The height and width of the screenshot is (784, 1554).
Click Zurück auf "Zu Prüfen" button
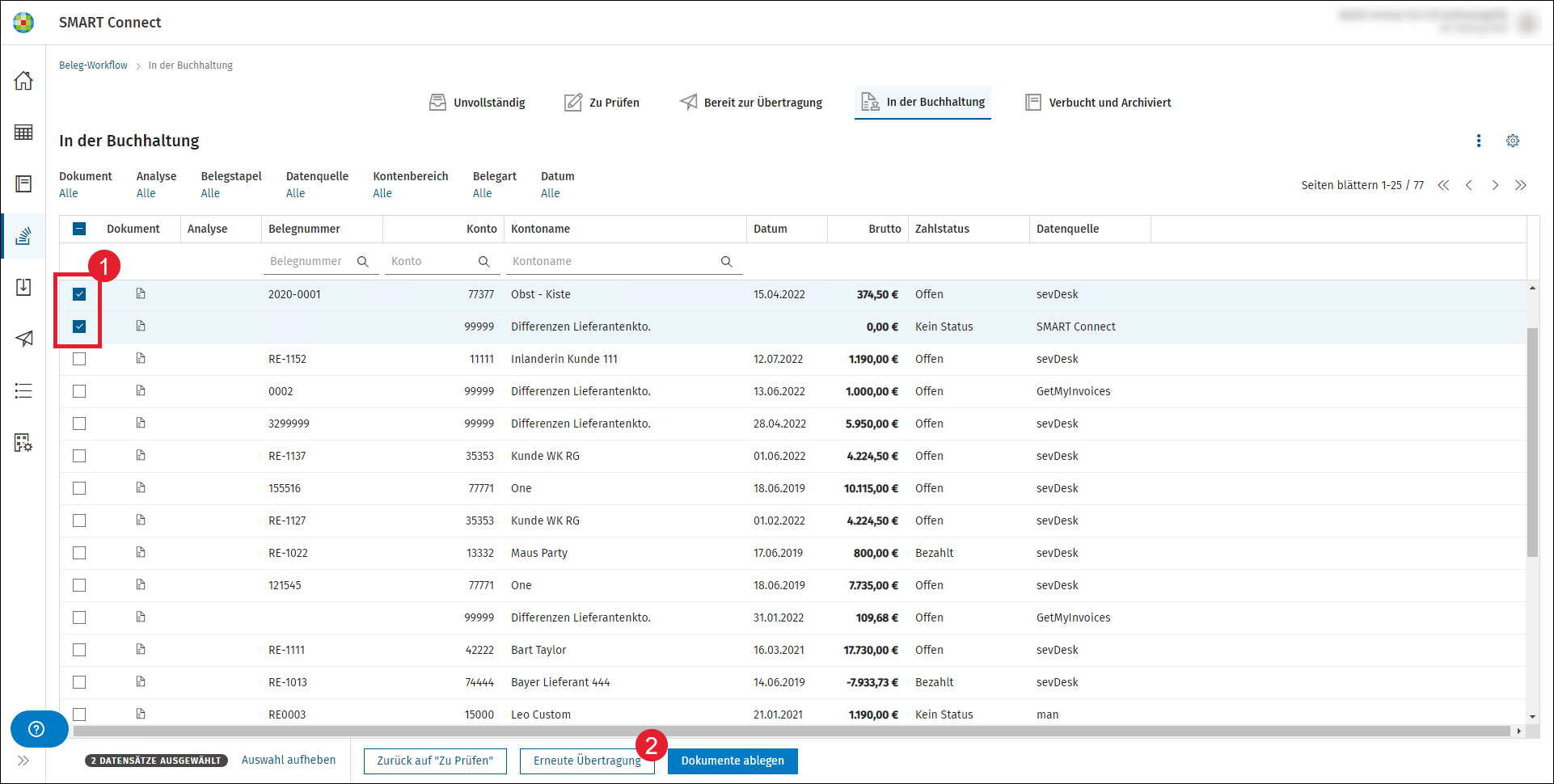(435, 761)
